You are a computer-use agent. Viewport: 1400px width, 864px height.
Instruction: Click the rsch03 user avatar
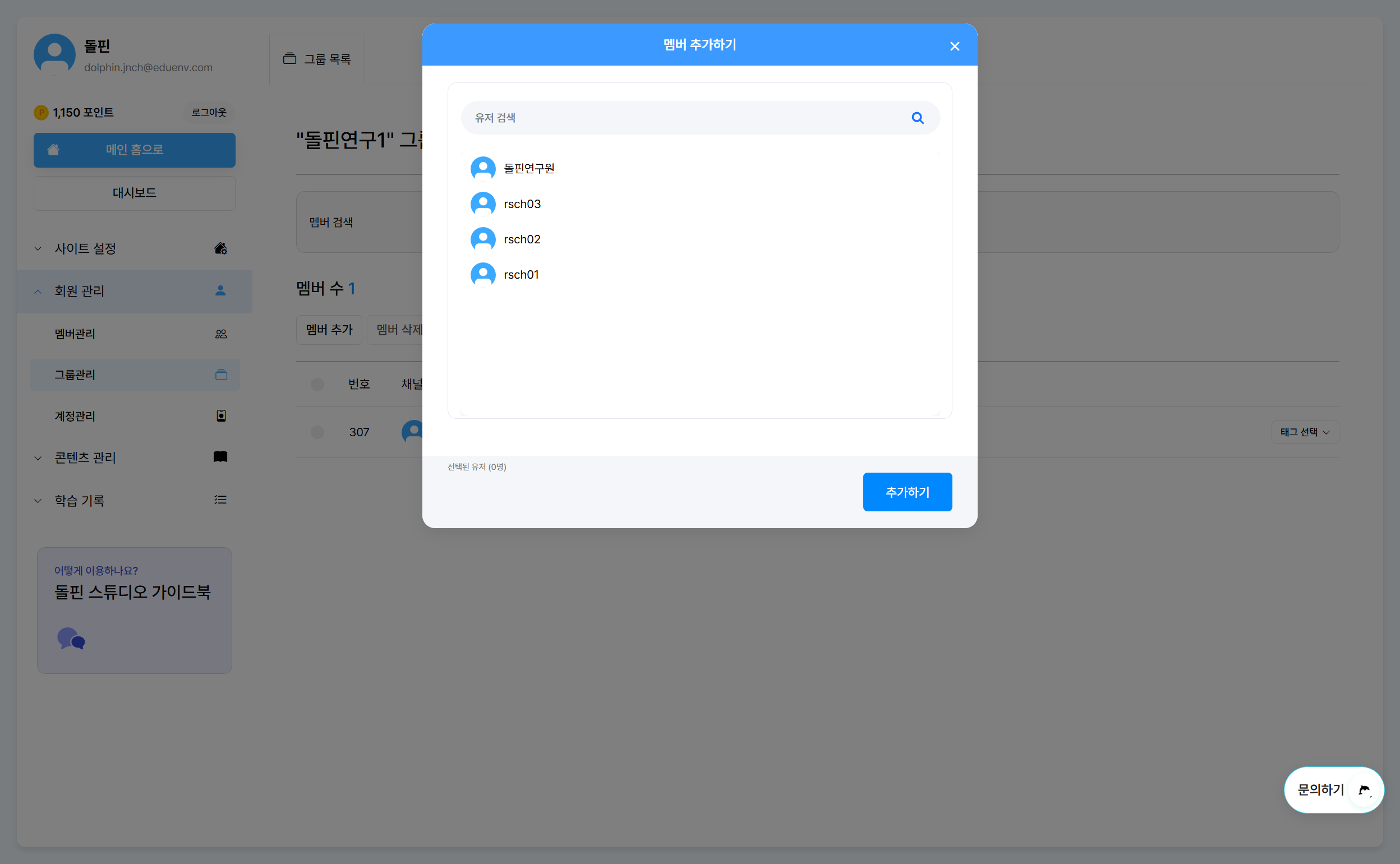(x=482, y=204)
